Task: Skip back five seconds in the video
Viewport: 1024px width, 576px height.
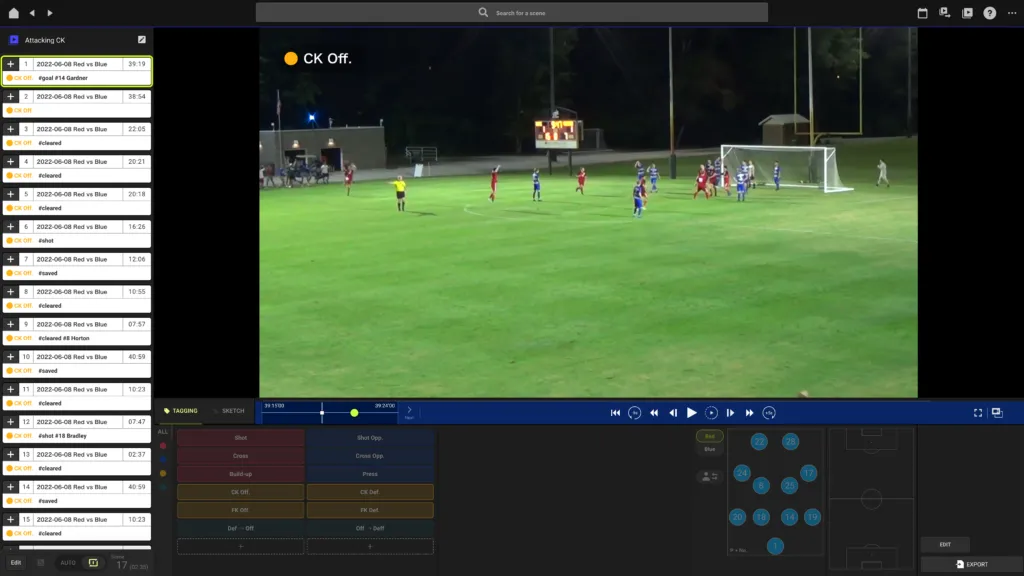Action: pos(634,413)
